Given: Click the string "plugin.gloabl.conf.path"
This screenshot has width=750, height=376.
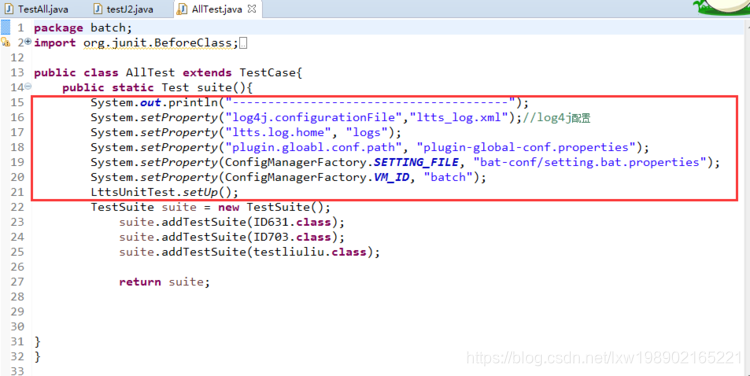Looking at the screenshot, I should click(x=313, y=147).
